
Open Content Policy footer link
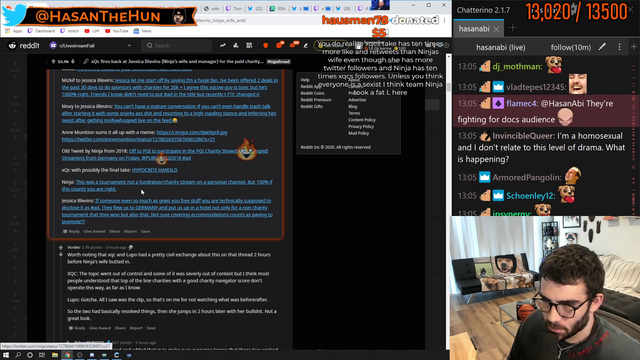pyautogui.click(x=362, y=120)
